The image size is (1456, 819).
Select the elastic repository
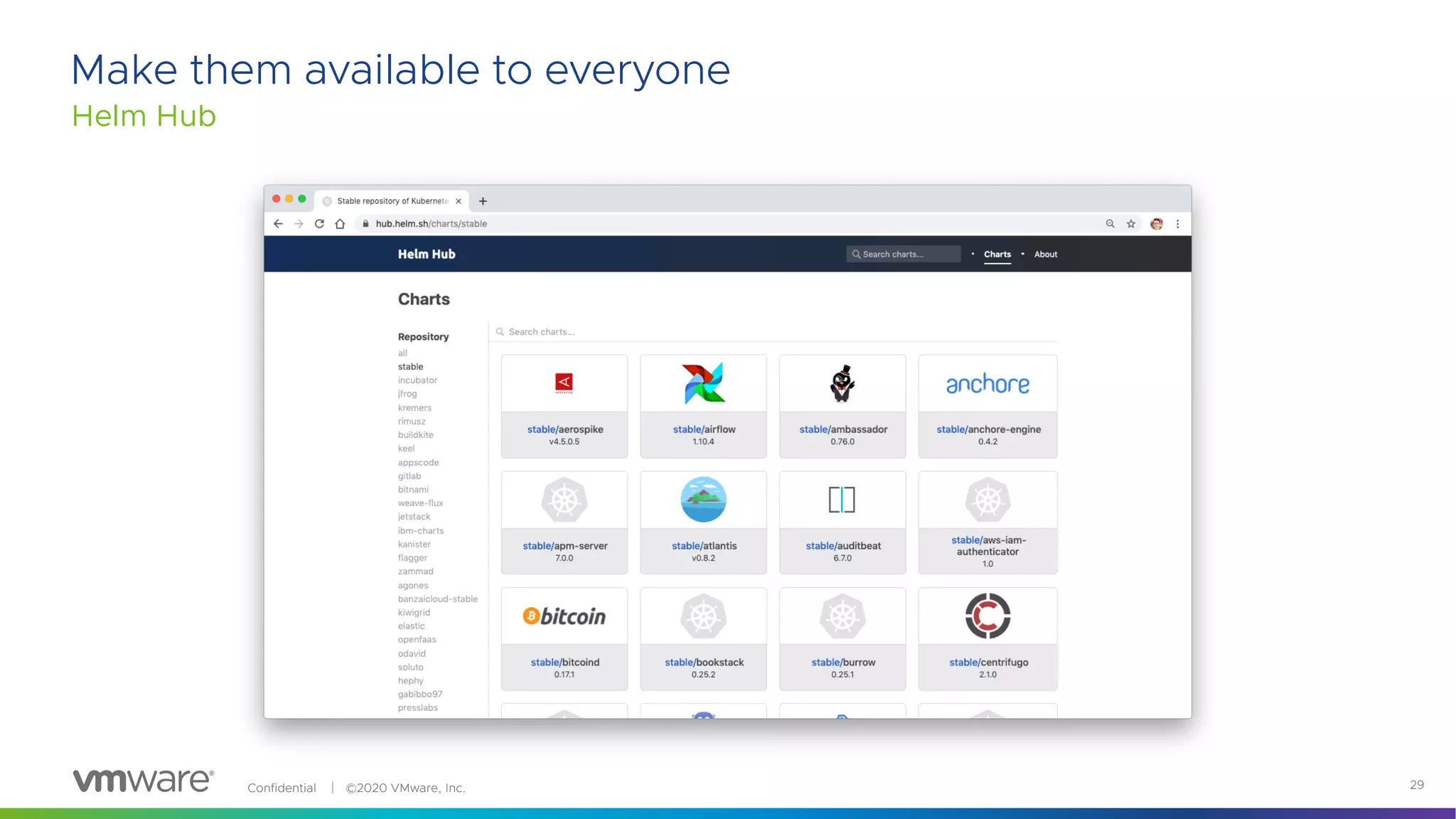(411, 626)
